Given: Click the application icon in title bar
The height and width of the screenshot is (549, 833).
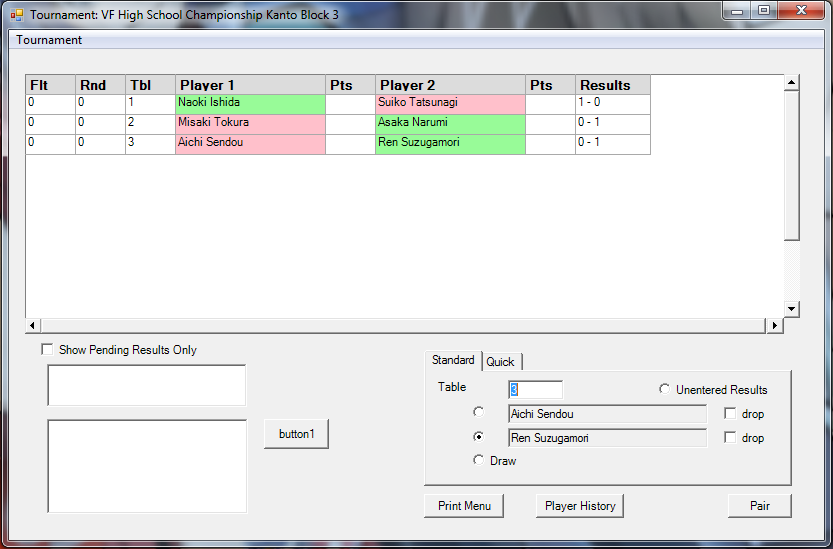Looking at the screenshot, I should (x=17, y=15).
